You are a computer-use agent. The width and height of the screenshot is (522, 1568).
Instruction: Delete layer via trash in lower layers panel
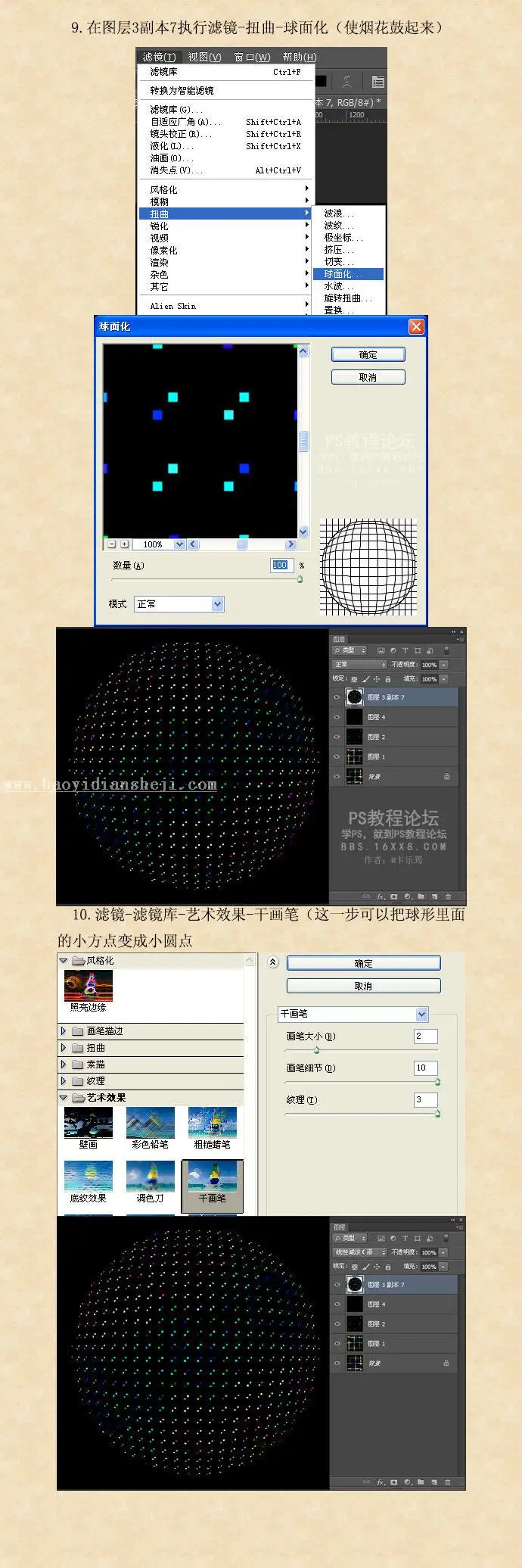tap(448, 1482)
